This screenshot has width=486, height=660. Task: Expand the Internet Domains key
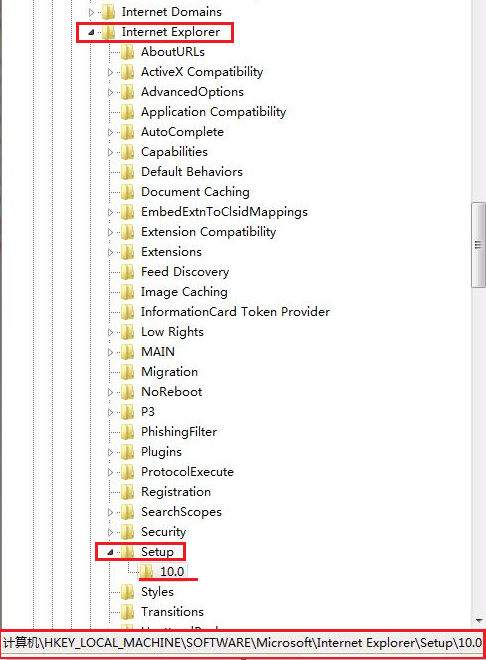(91, 12)
